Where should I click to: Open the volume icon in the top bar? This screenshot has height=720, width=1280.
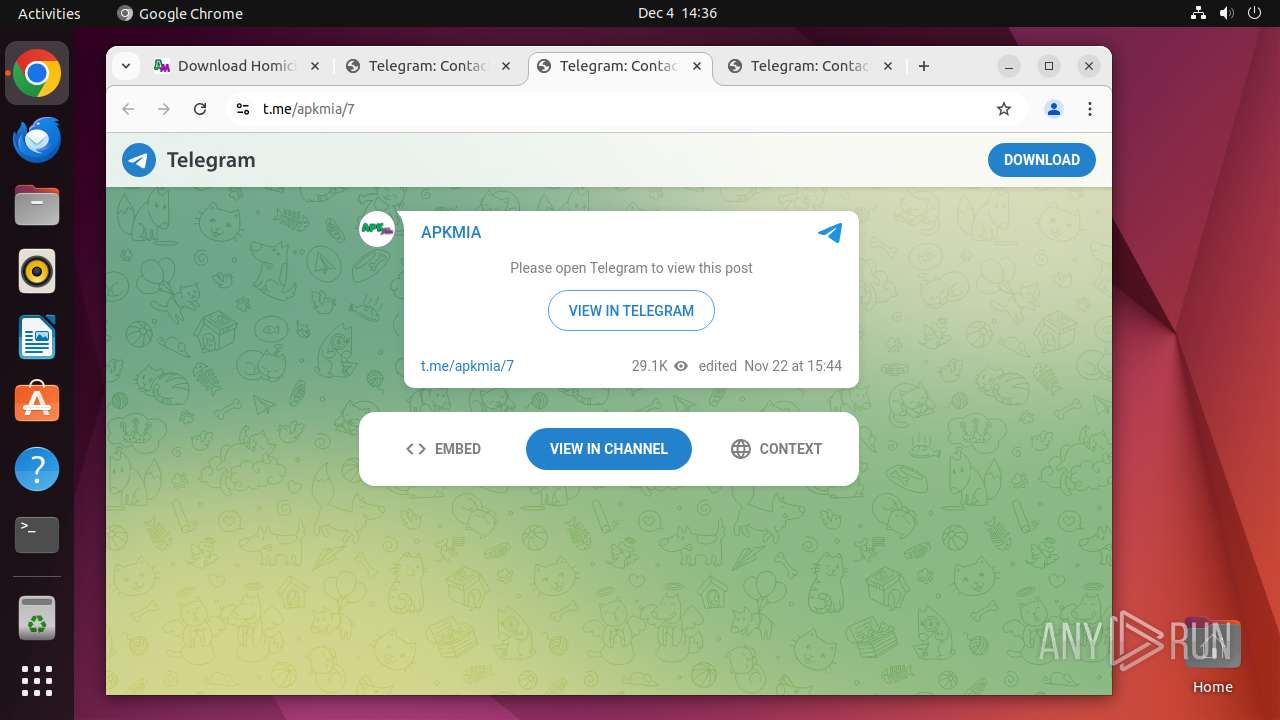tap(1227, 13)
